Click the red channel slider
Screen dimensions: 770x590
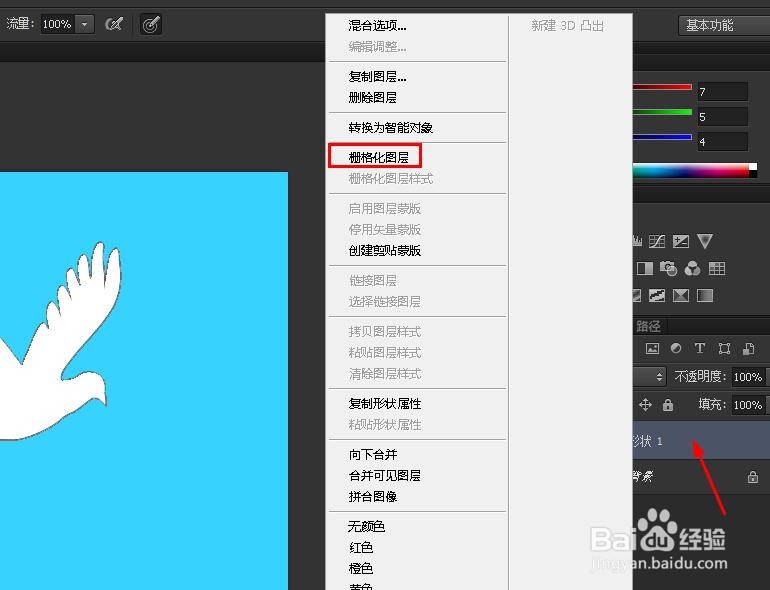click(662, 87)
